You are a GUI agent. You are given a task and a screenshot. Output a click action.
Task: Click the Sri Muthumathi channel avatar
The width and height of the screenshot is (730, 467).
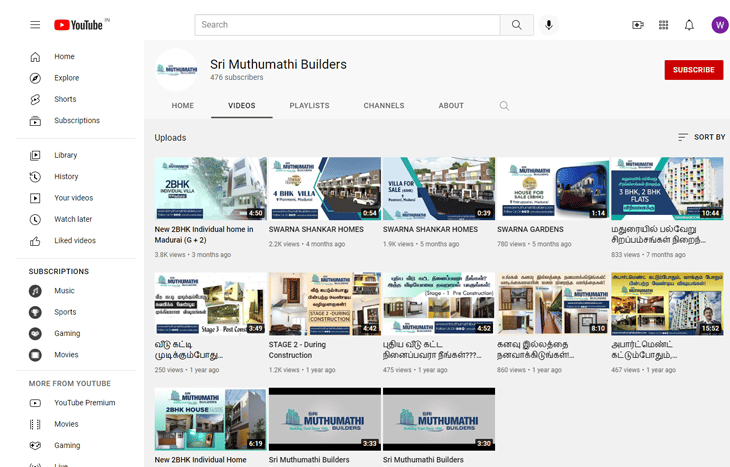click(x=176, y=69)
